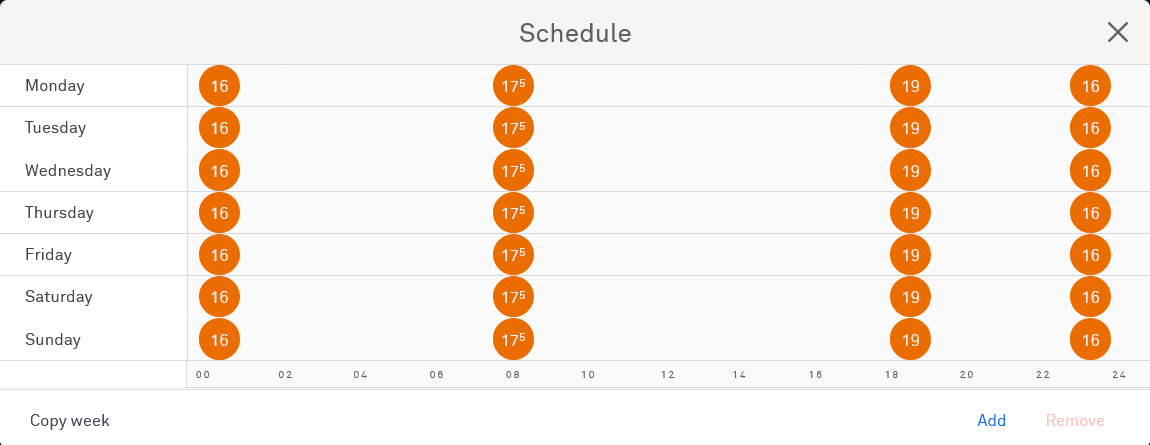Select Thursday's midnight 16 degree marker
The image size is (1150, 445).
[x=220, y=213]
